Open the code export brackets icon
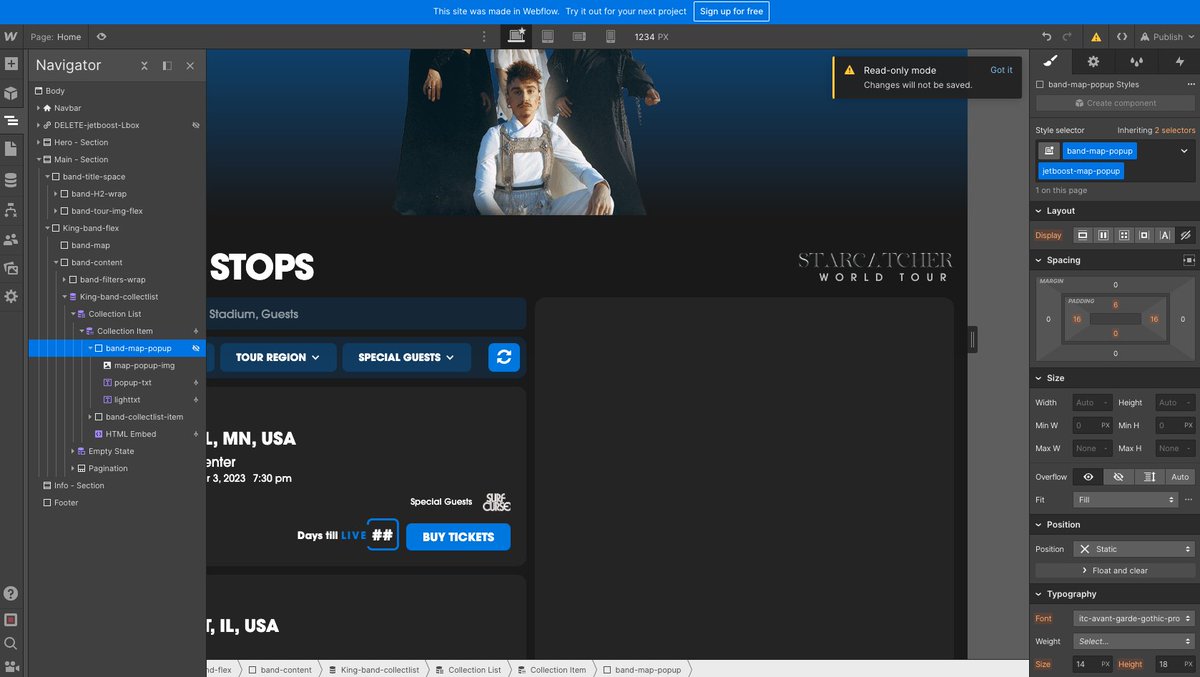This screenshot has width=1200, height=677. pos(1123,37)
